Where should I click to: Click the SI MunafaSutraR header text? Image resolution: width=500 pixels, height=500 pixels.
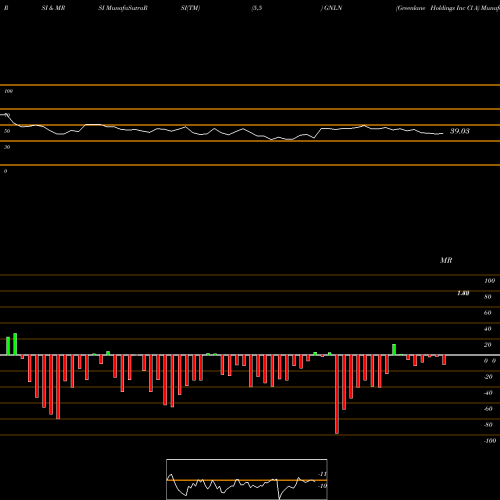(x=123, y=8)
